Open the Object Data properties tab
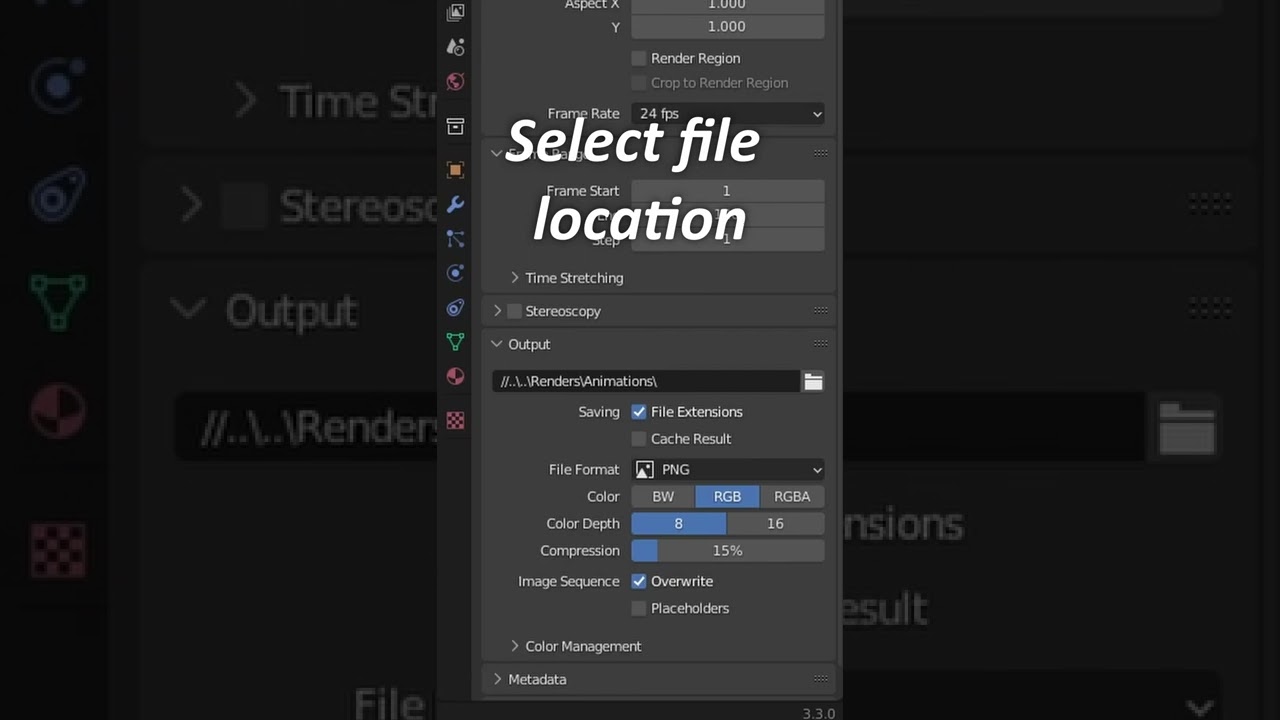Image resolution: width=1280 pixels, height=720 pixels. 455,342
